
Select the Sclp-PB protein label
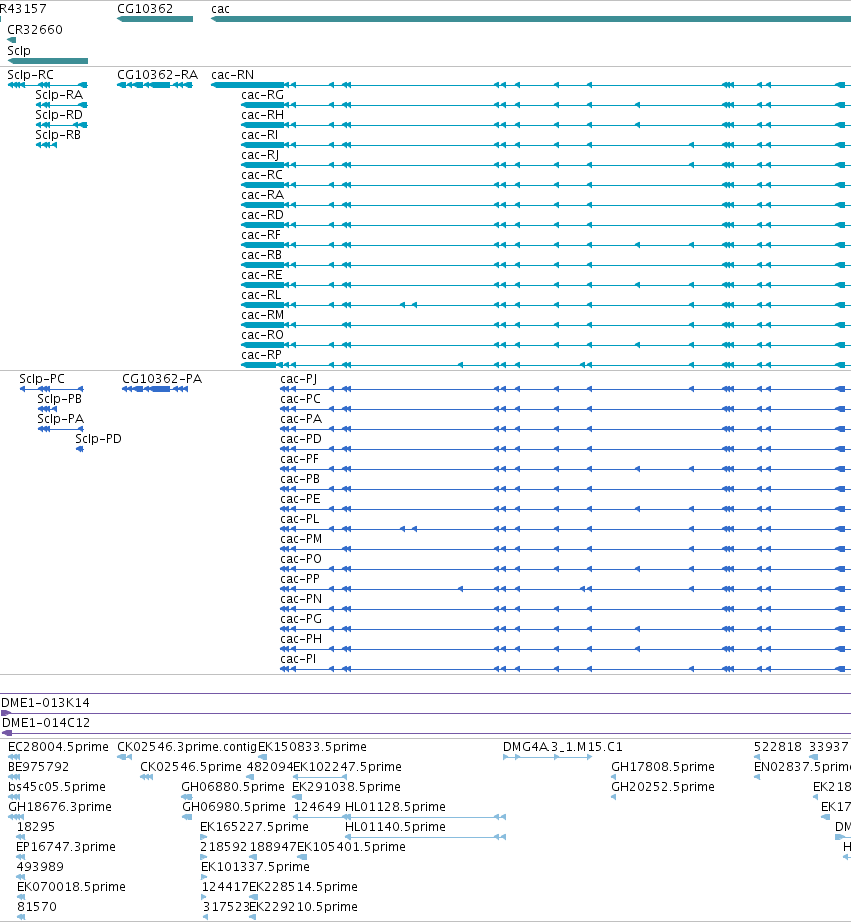pyautogui.click(x=59, y=399)
